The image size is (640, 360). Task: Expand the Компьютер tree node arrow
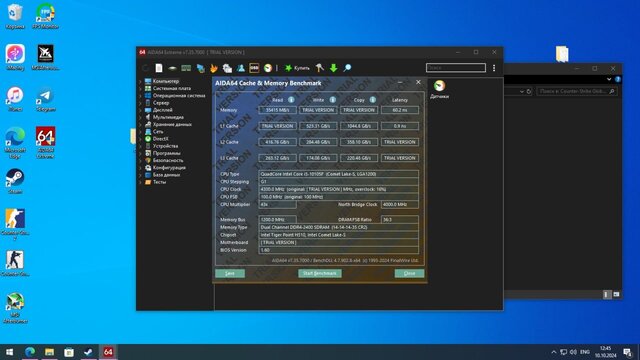[x=140, y=81]
